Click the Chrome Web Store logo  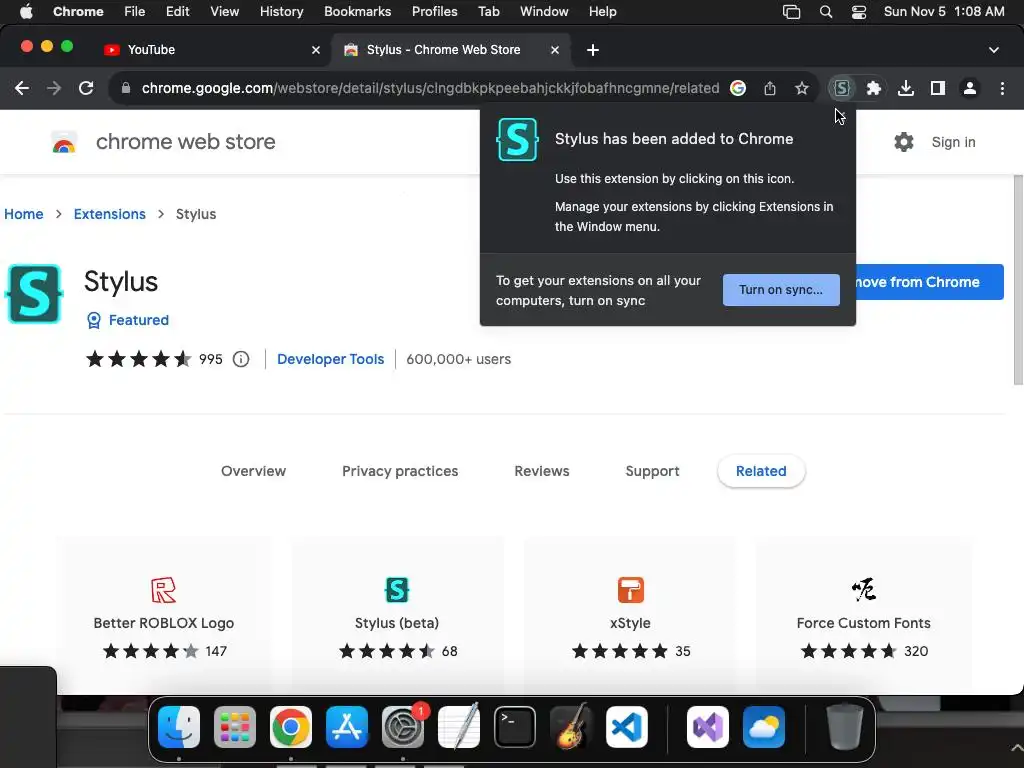[64, 142]
